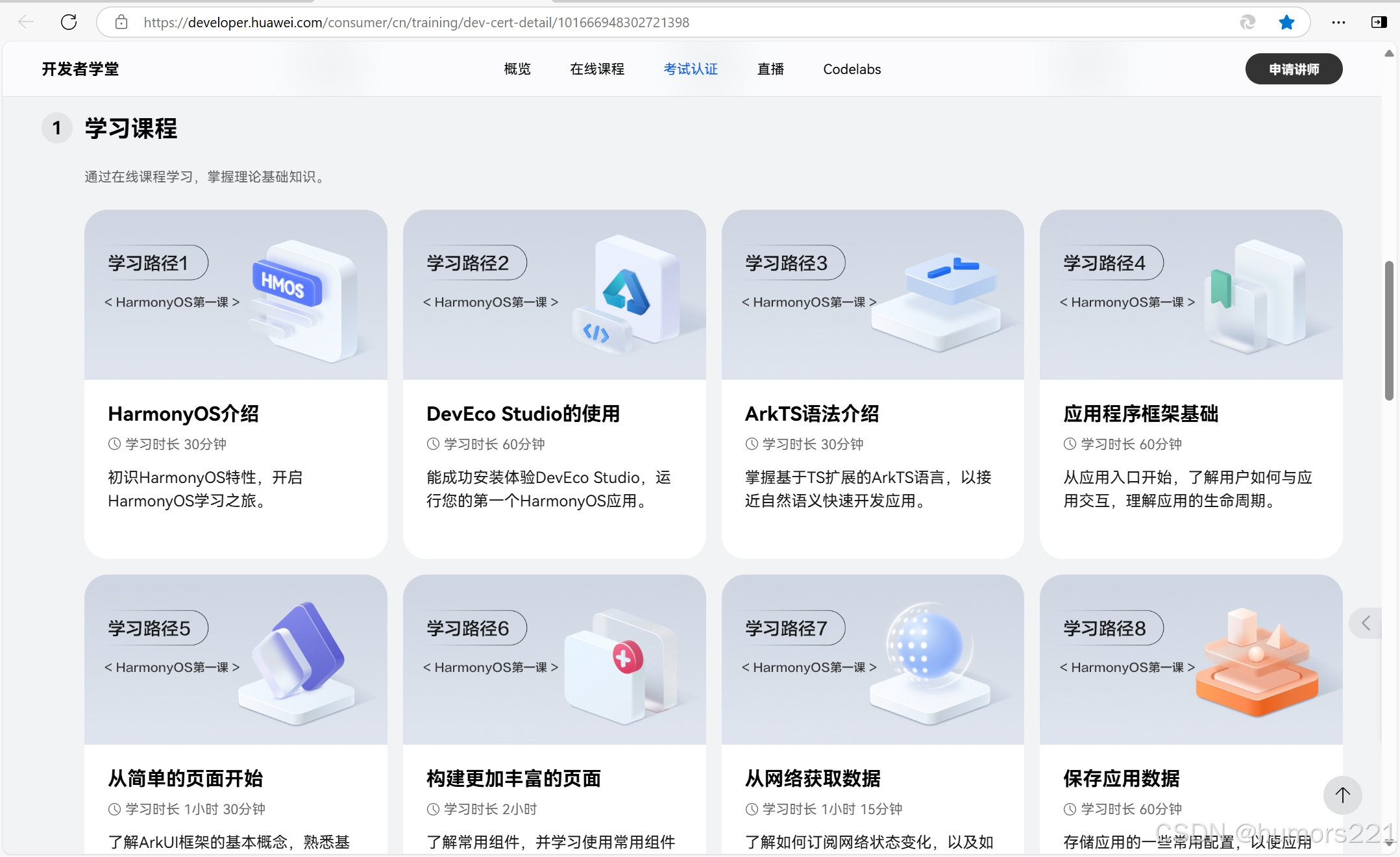Expand the collapsed side panel chevron
Image resolution: width=1400 pixels, height=857 pixels.
coord(1366,623)
